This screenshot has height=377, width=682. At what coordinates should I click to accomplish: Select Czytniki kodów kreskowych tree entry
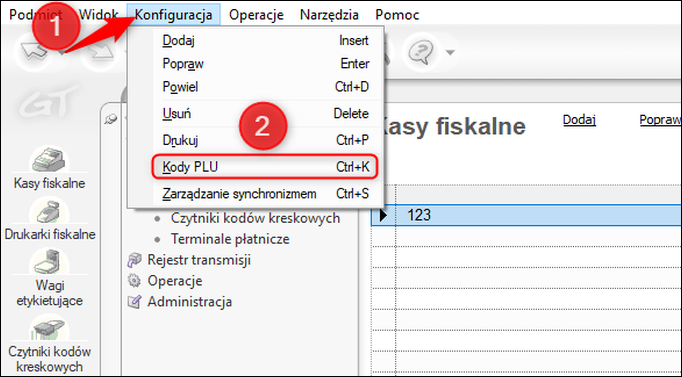click(x=255, y=218)
